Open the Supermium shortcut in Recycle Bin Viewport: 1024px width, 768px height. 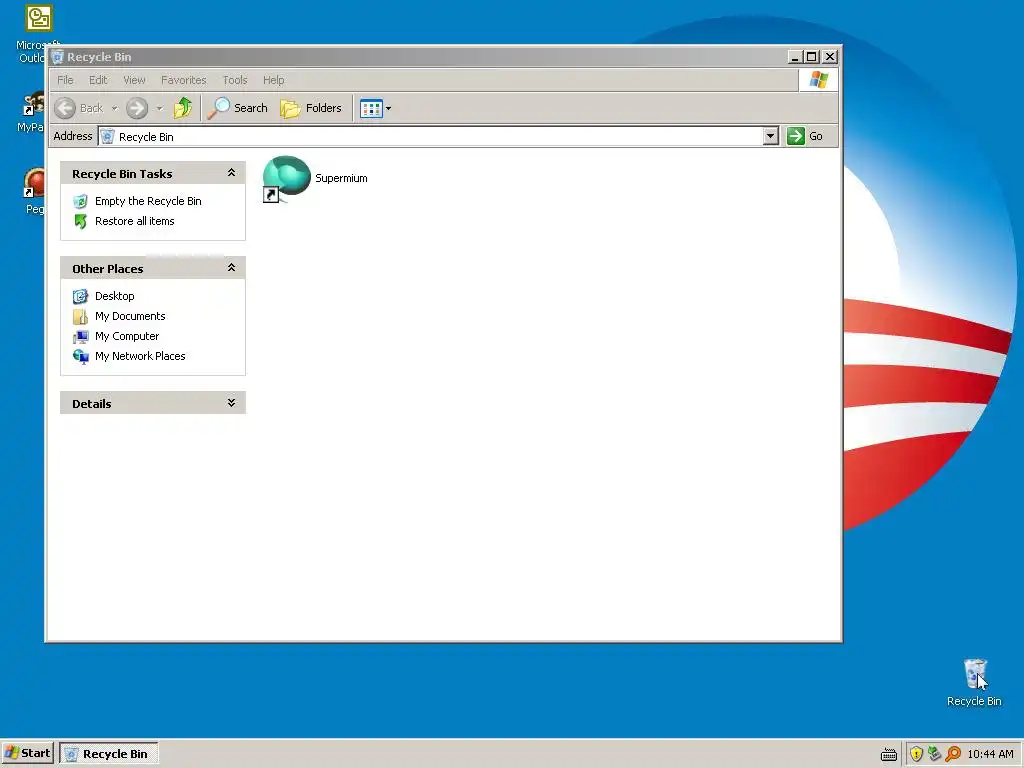[315, 179]
